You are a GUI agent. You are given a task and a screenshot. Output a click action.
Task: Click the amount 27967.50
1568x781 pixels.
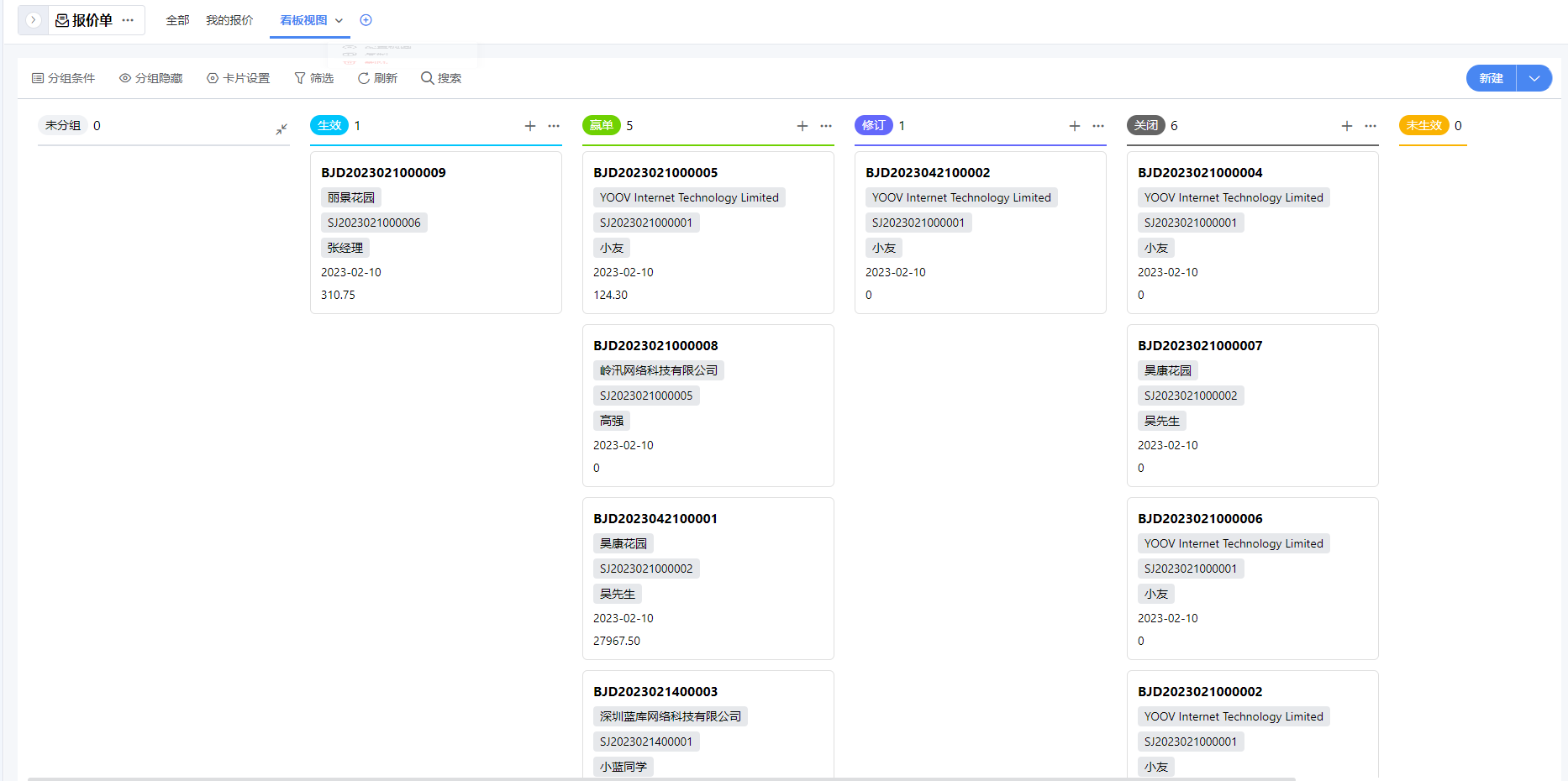617,641
